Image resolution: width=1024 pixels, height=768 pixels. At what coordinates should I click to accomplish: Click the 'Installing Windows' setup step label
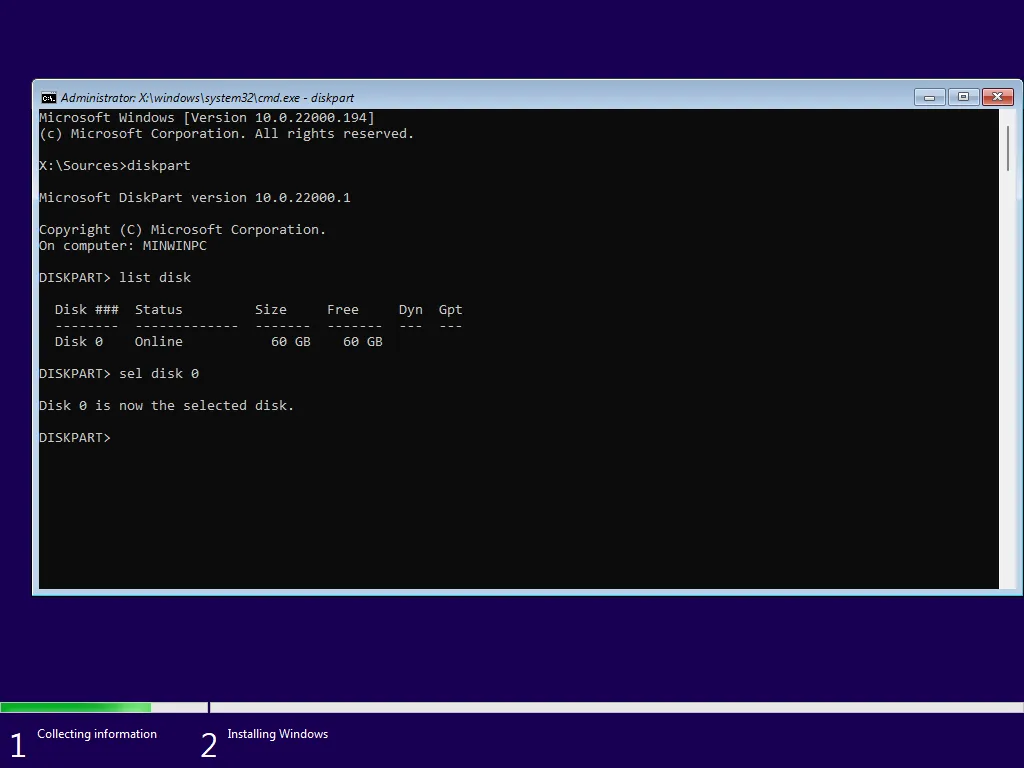point(278,733)
